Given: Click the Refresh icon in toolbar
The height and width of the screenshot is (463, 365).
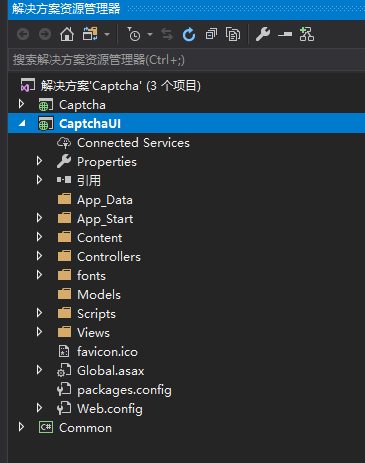Looking at the screenshot, I should pos(189,34).
